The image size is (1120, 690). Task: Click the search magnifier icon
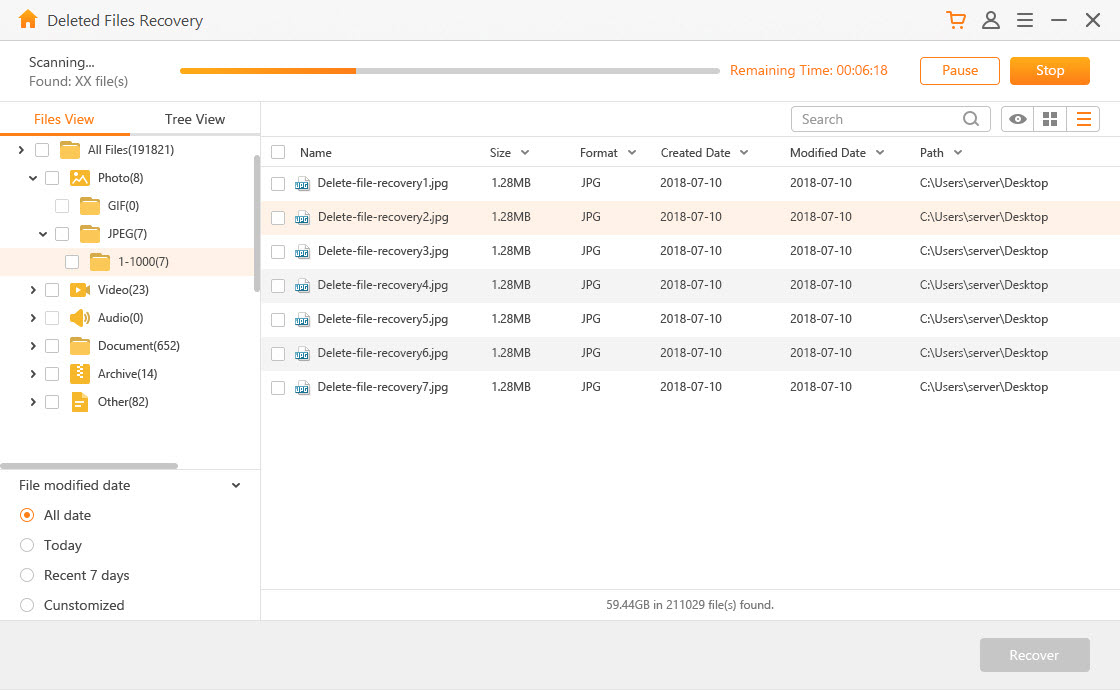[x=969, y=118]
